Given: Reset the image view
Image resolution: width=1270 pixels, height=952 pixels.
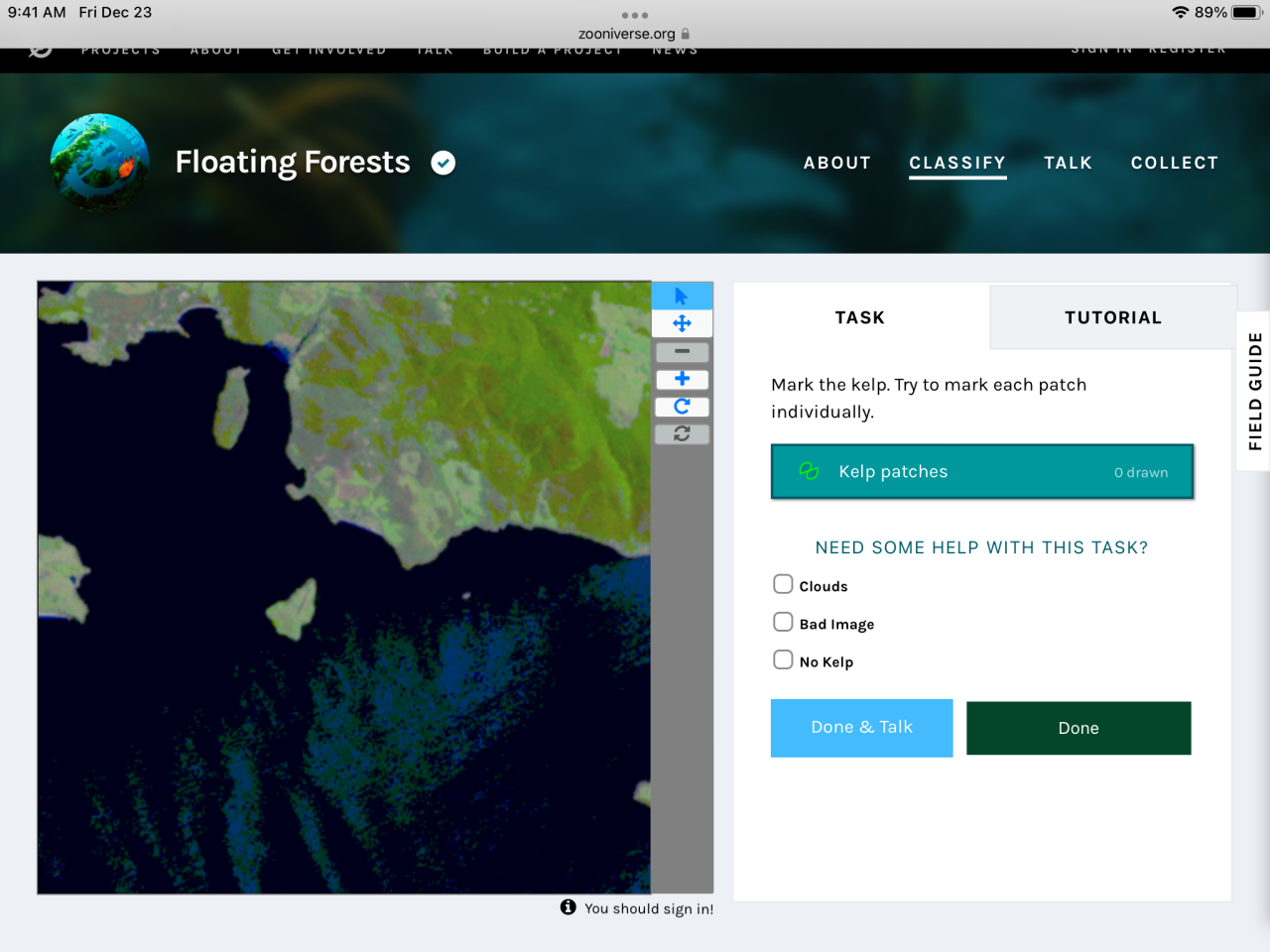Looking at the screenshot, I should pyautogui.click(x=682, y=433).
